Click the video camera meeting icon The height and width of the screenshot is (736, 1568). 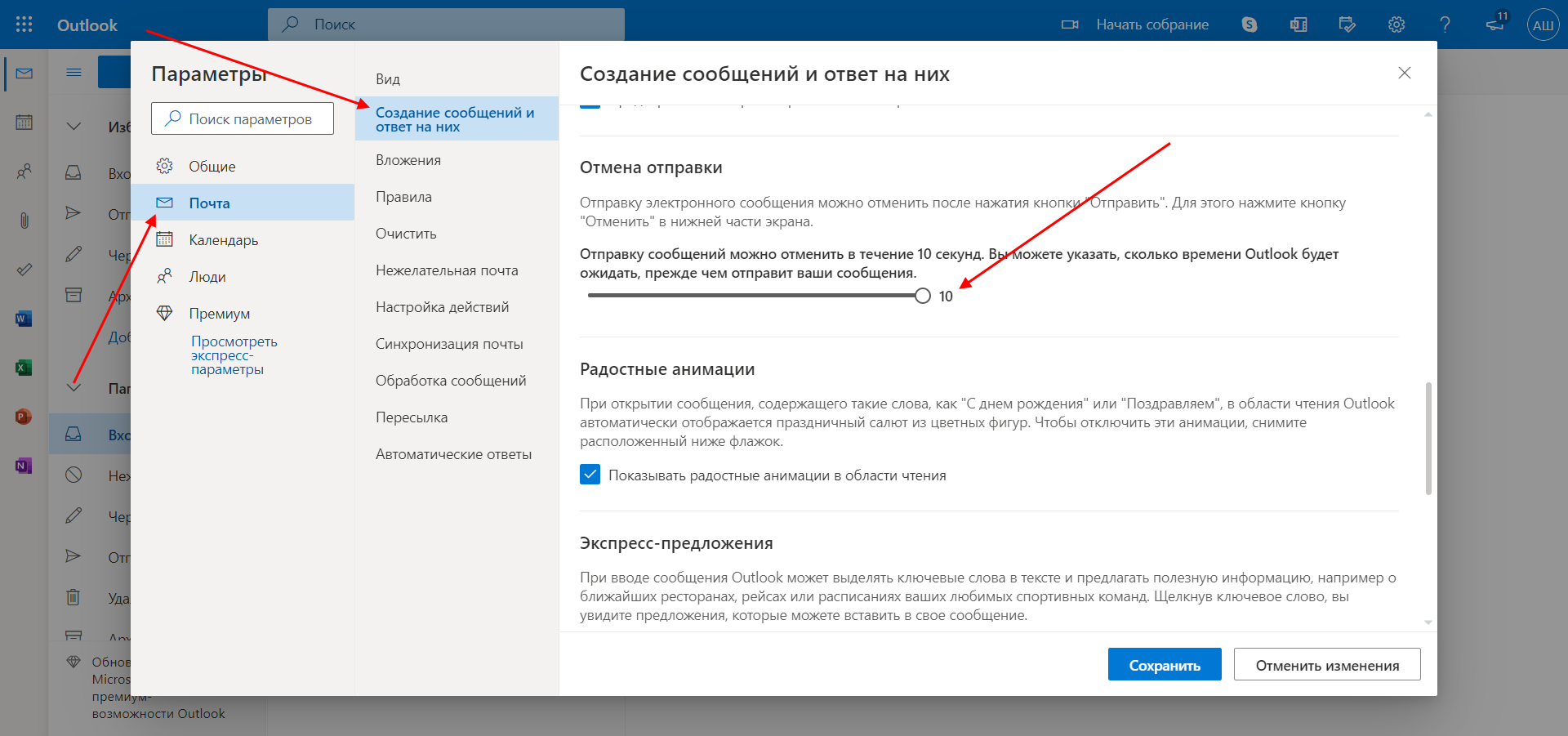tap(1070, 25)
